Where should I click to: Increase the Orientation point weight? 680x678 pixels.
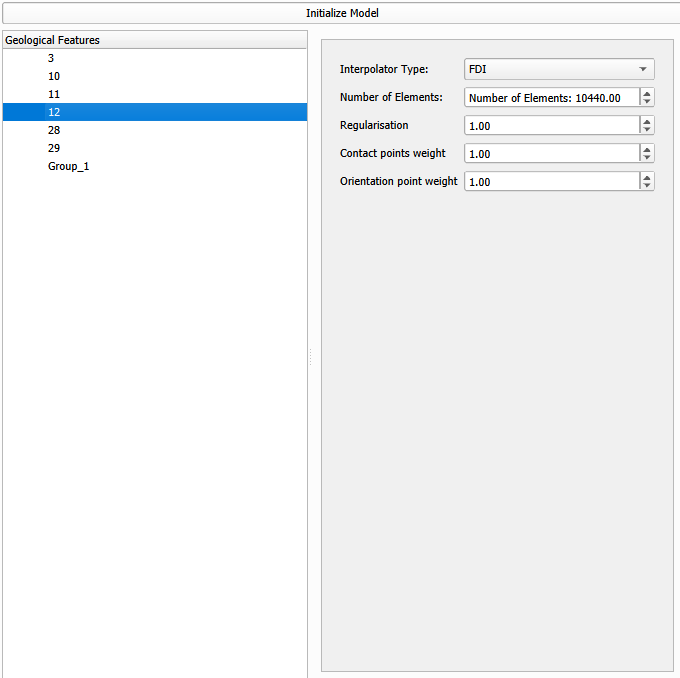pyautogui.click(x=647, y=177)
